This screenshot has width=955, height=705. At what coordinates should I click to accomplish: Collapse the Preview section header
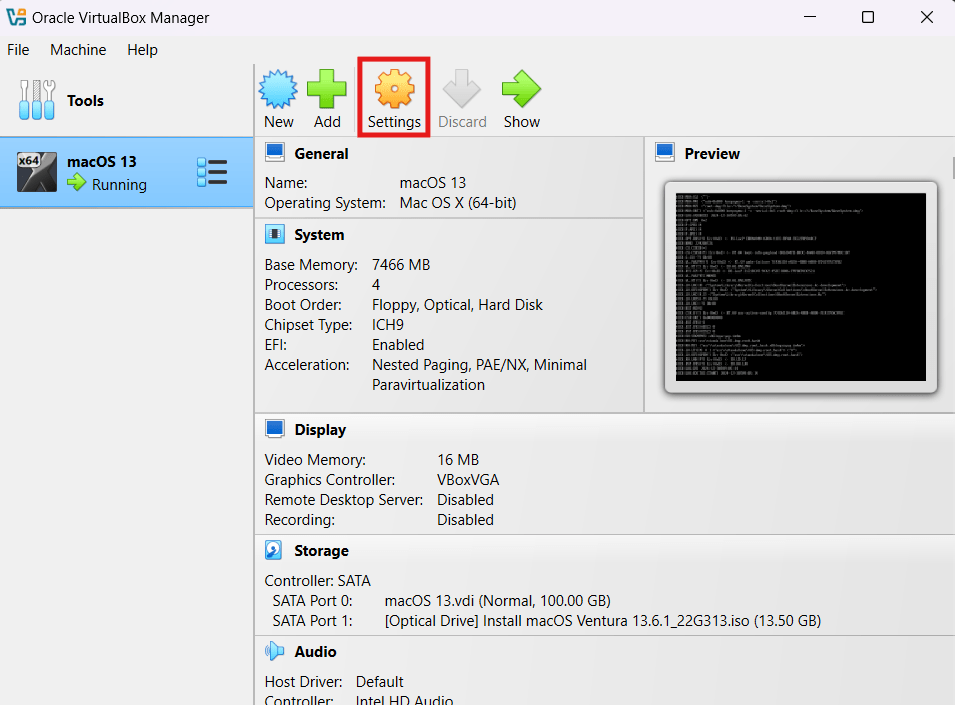coord(712,154)
